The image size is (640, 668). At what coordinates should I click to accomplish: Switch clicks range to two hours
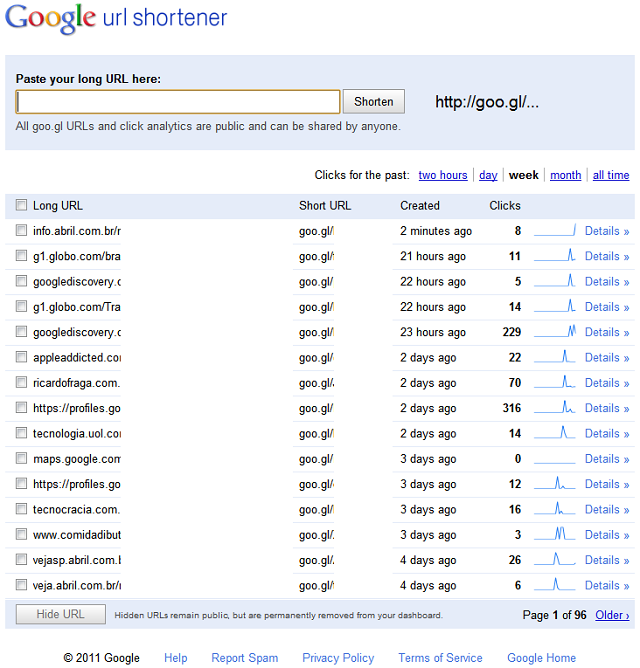[443, 175]
